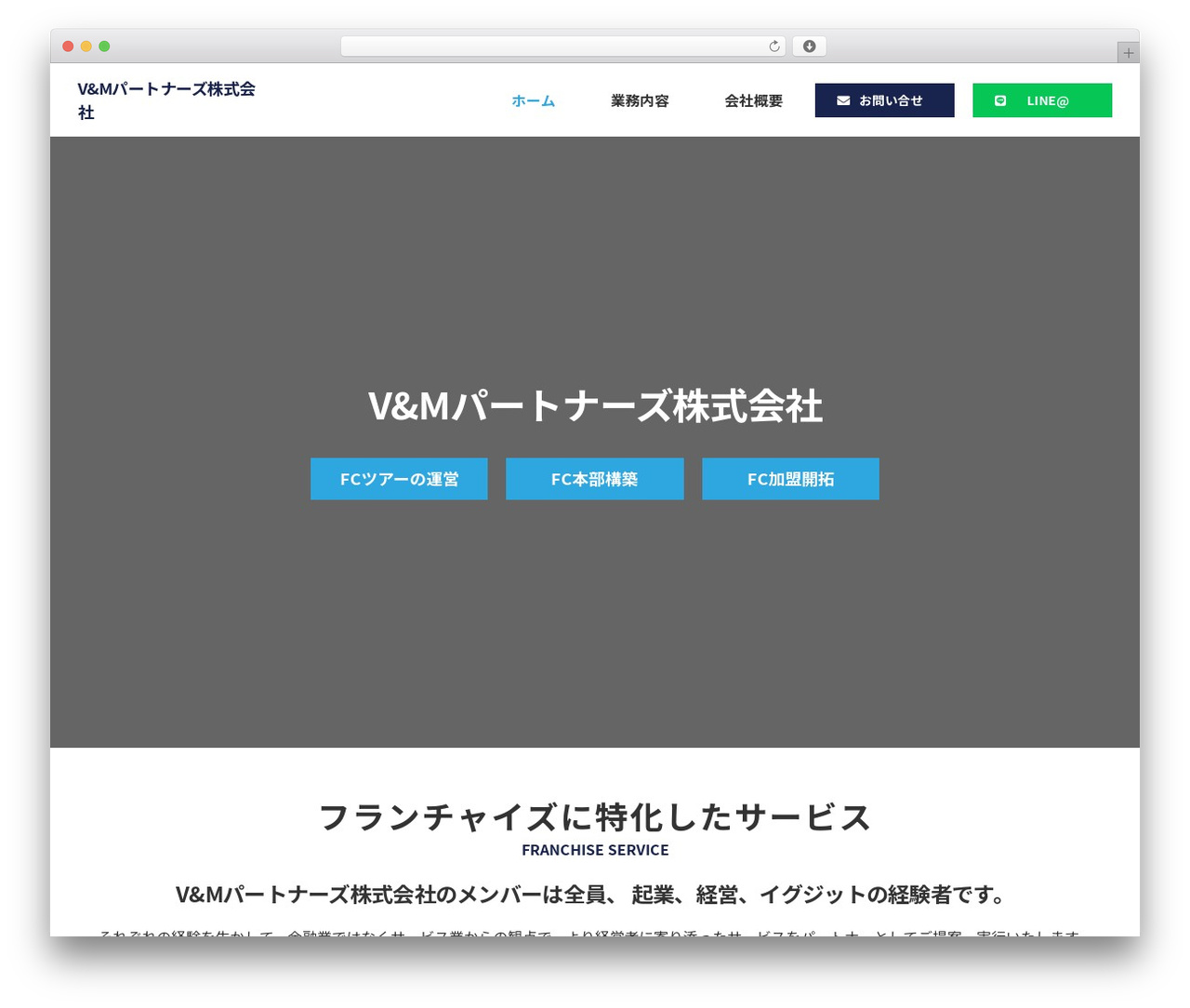1190x1008 pixels.
Task: Open the 会社概要 menu item
Action: point(754,100)
